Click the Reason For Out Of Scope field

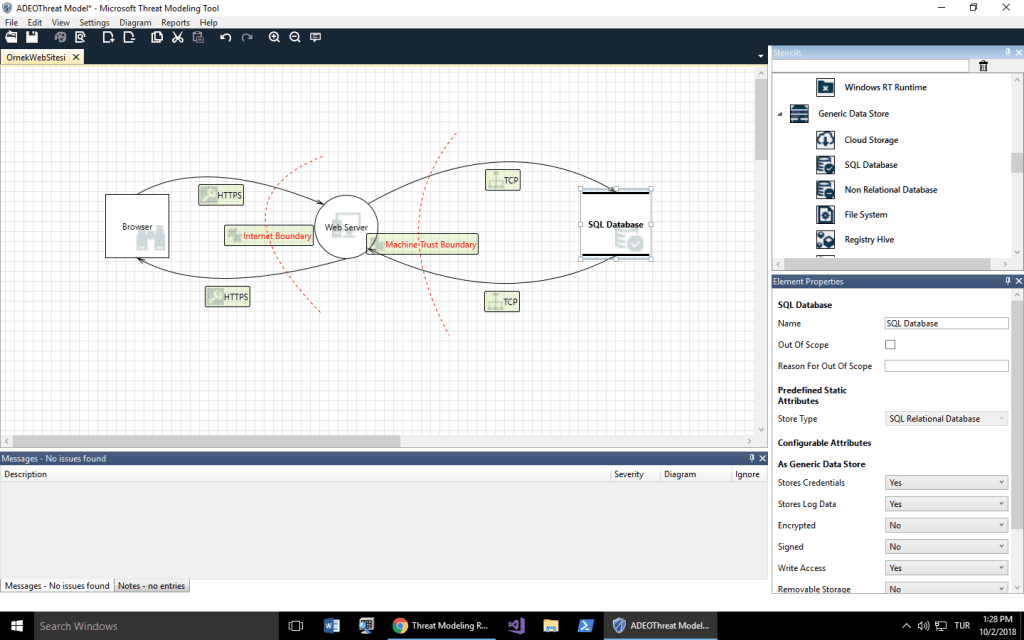946,366
